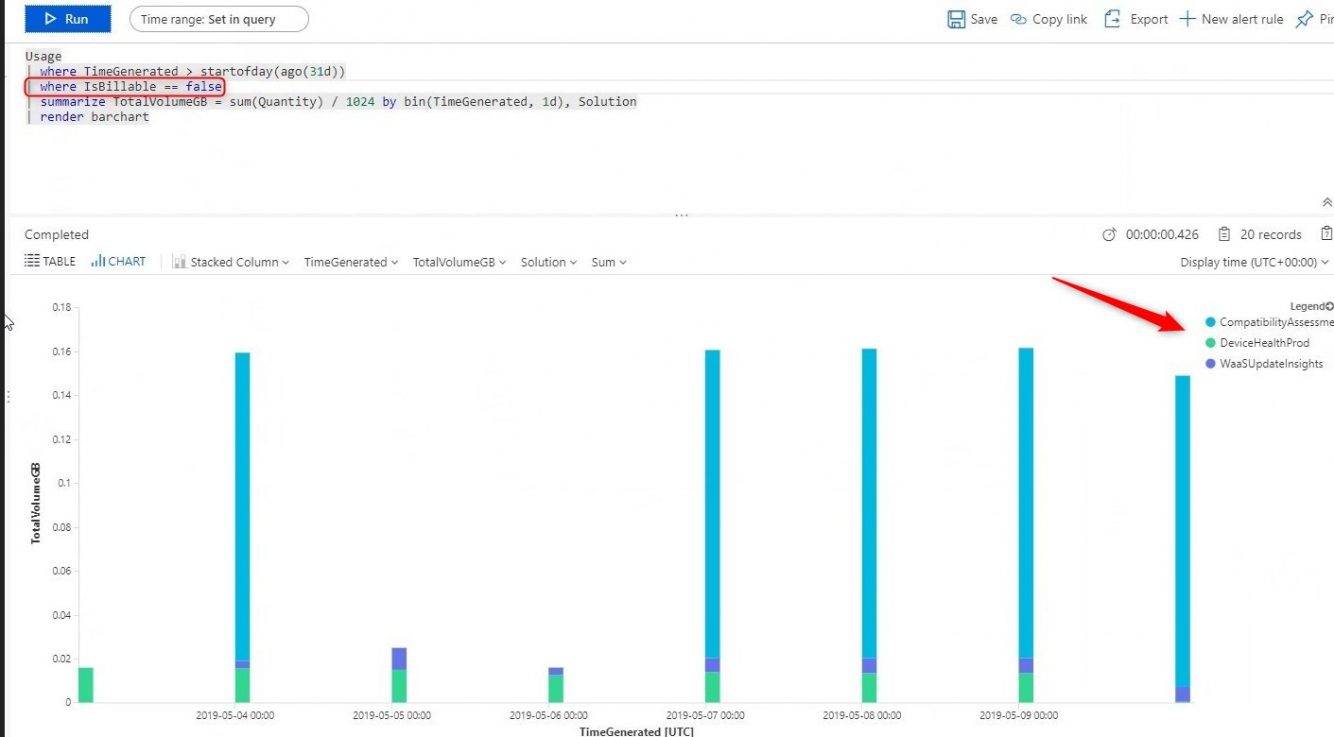Select the CHART view tab

click(118, 260)
